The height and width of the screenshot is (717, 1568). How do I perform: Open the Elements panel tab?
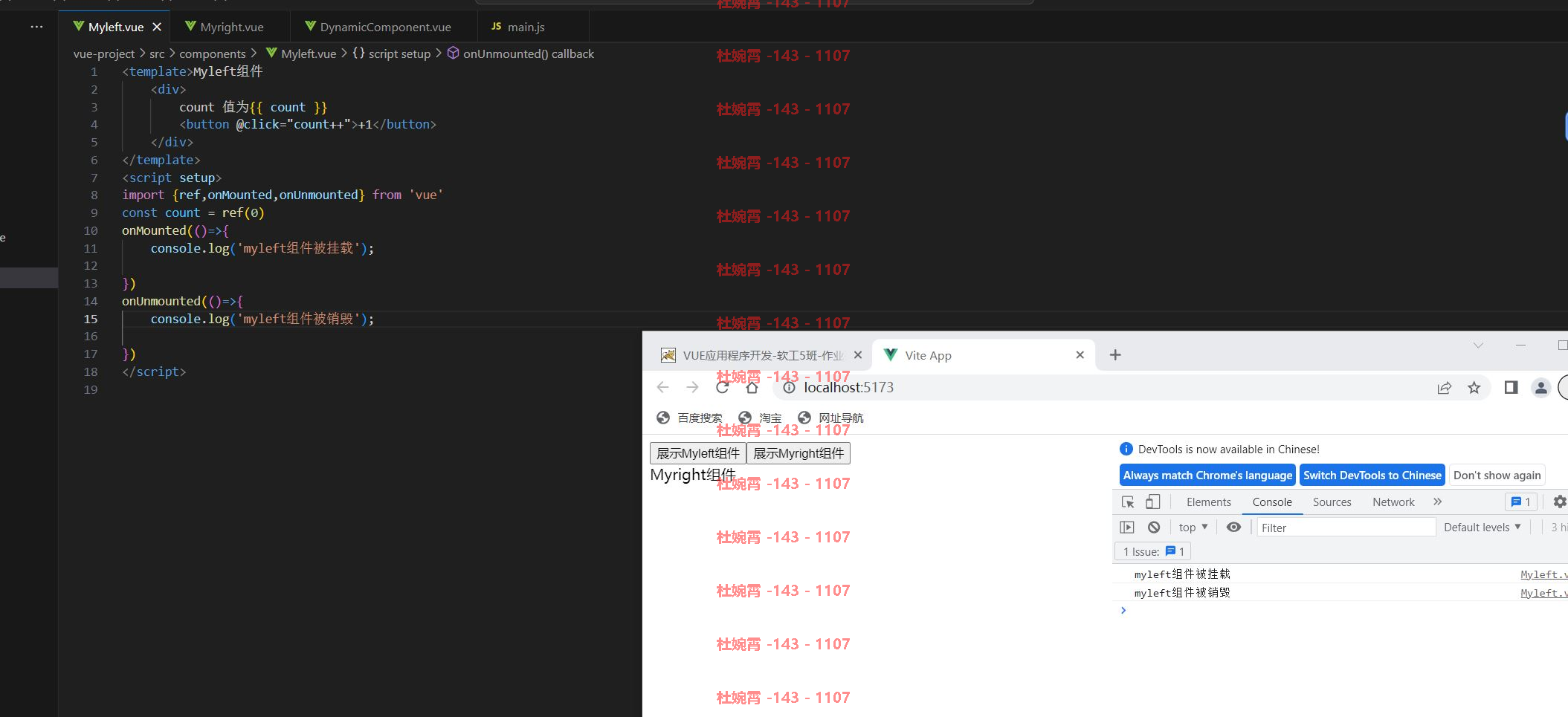tap(1209, 502)
